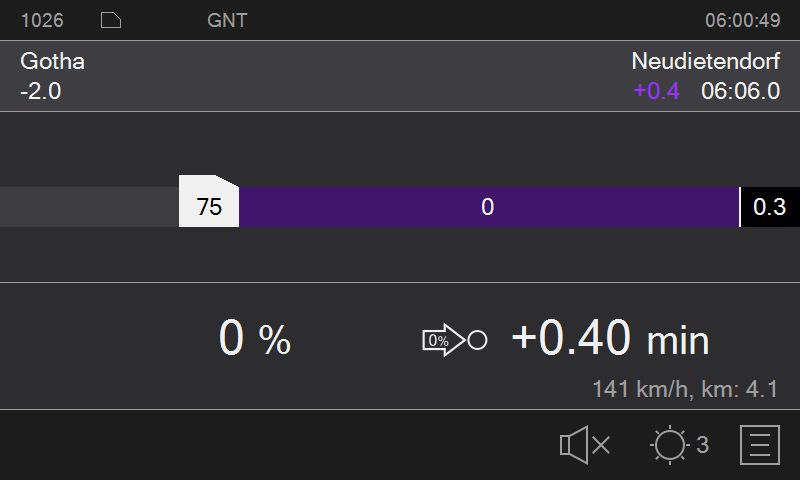Adjust brightness with the sun icon
The height and width of the screenshot is (480, 800).
click(669, 445)
